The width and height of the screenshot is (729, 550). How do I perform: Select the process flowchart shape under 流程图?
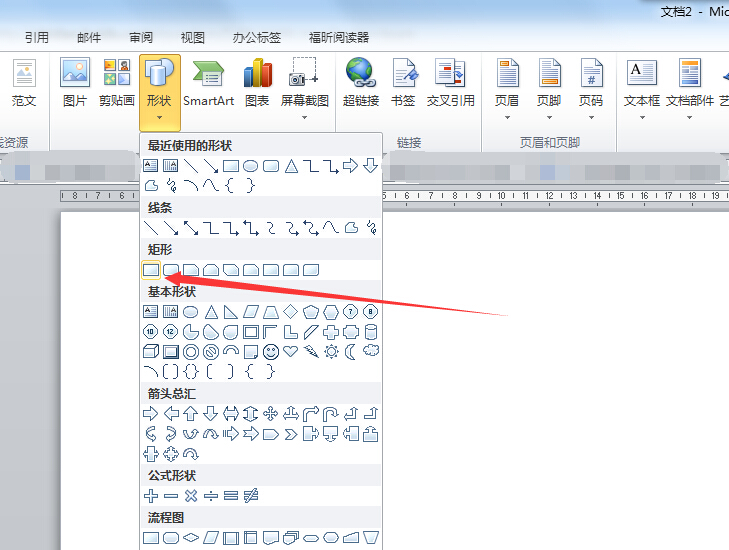[151, 538]
